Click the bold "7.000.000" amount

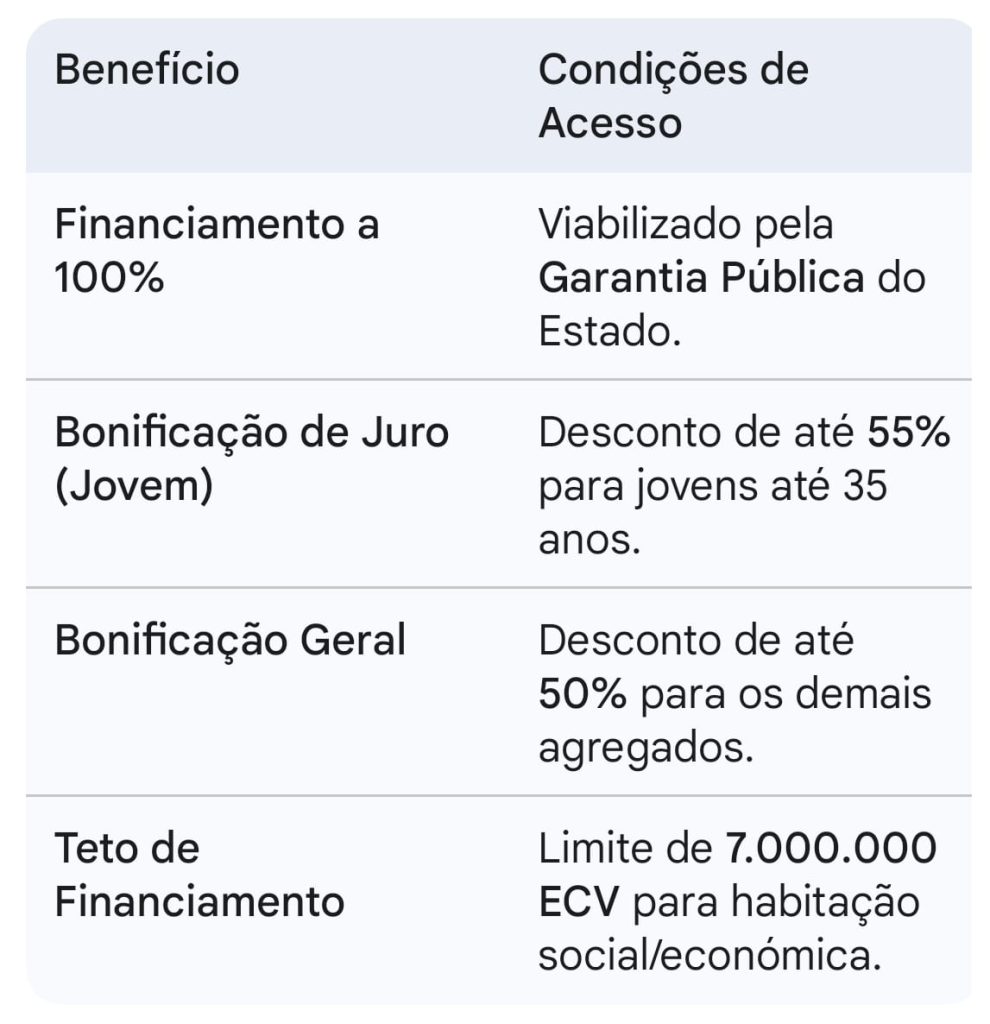click(x=830, y=849)
